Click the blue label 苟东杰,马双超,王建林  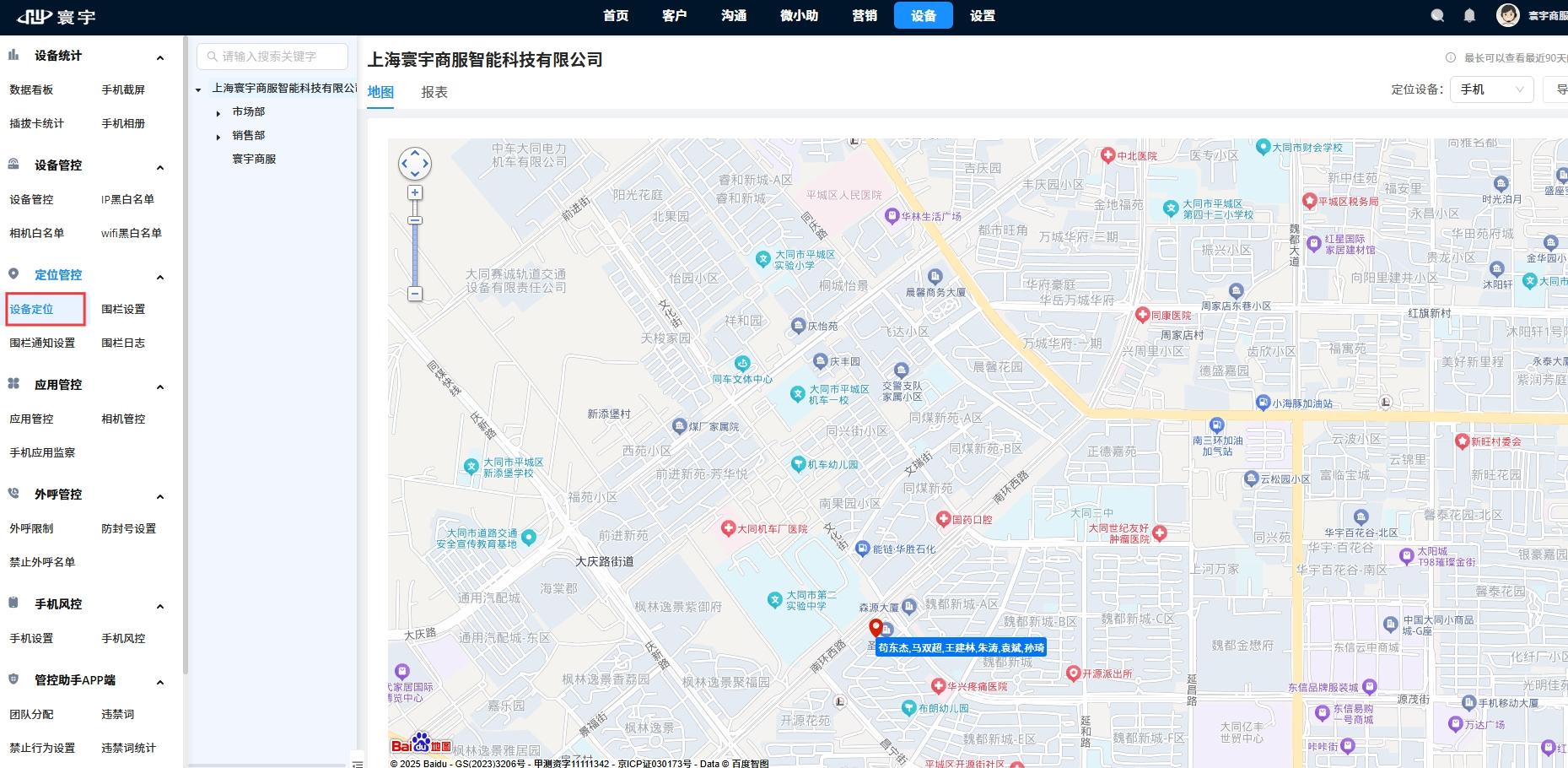pos(961,647)
